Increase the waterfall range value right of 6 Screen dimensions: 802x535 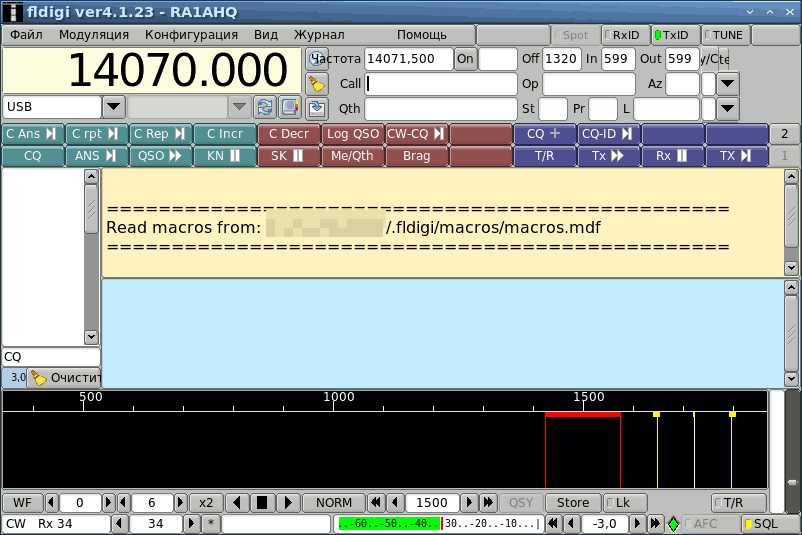[x=180, y=503]
